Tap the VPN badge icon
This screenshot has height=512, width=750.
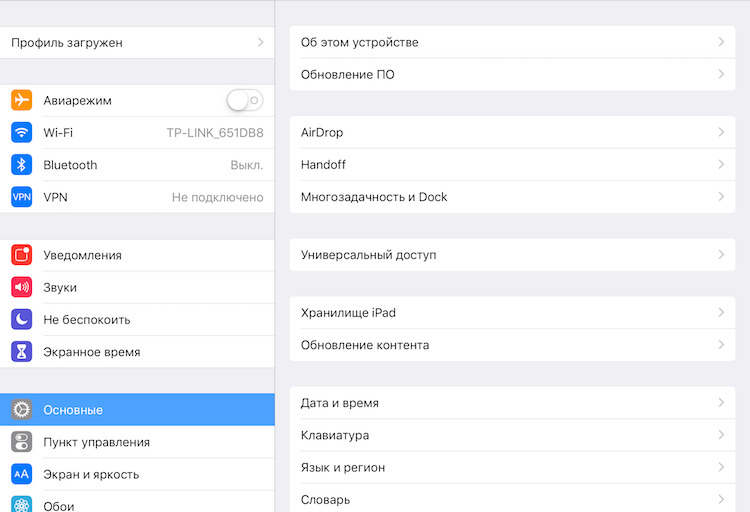(22, 197)
